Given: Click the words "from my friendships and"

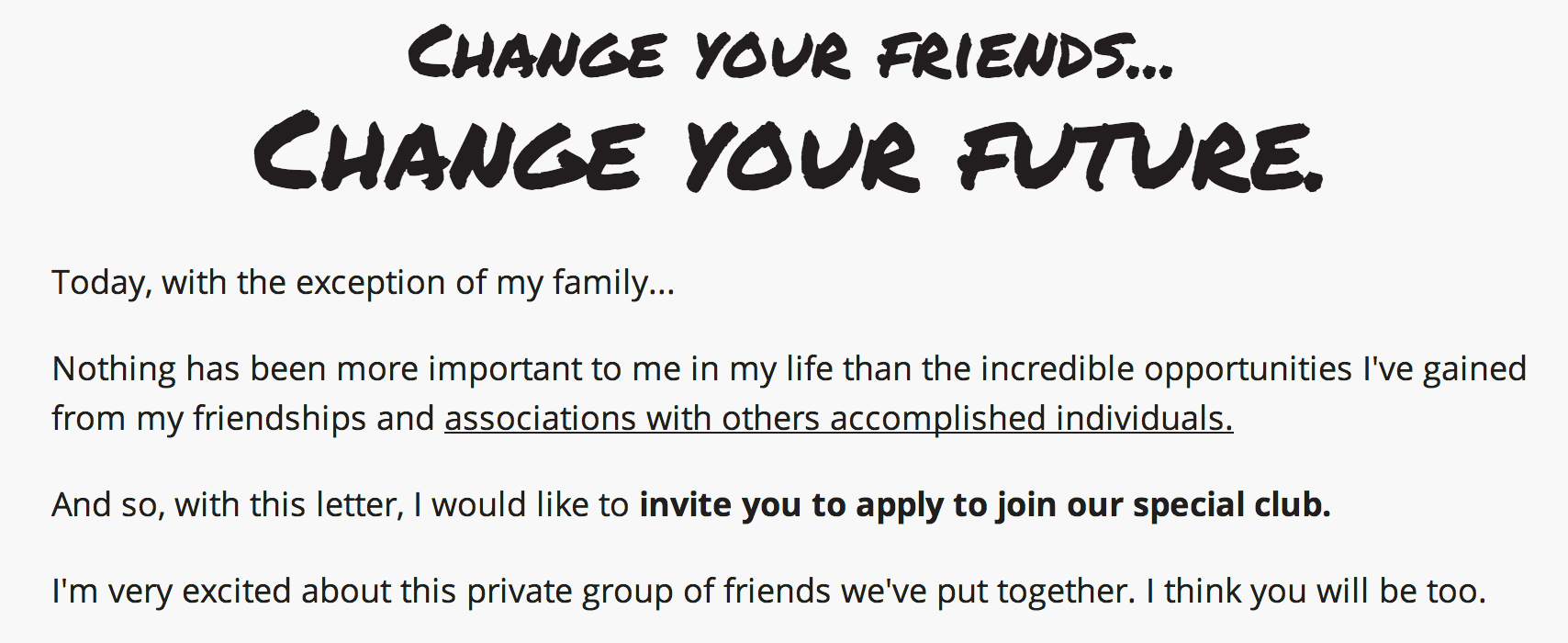Looking at the screenshot, I should 243,419.
